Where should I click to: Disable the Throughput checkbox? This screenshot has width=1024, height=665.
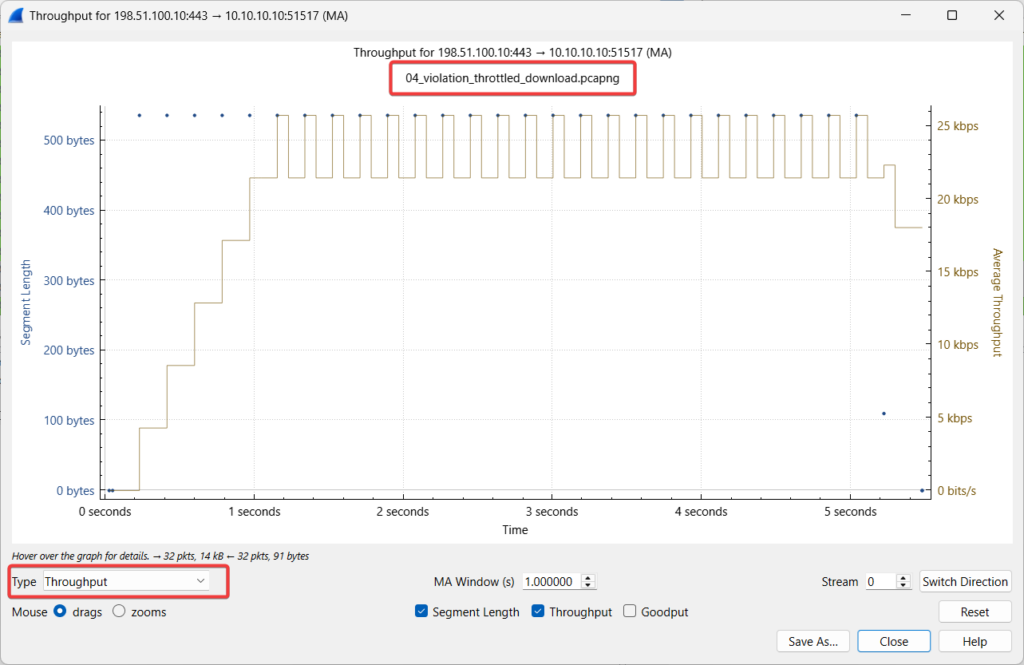coord(539,612)
